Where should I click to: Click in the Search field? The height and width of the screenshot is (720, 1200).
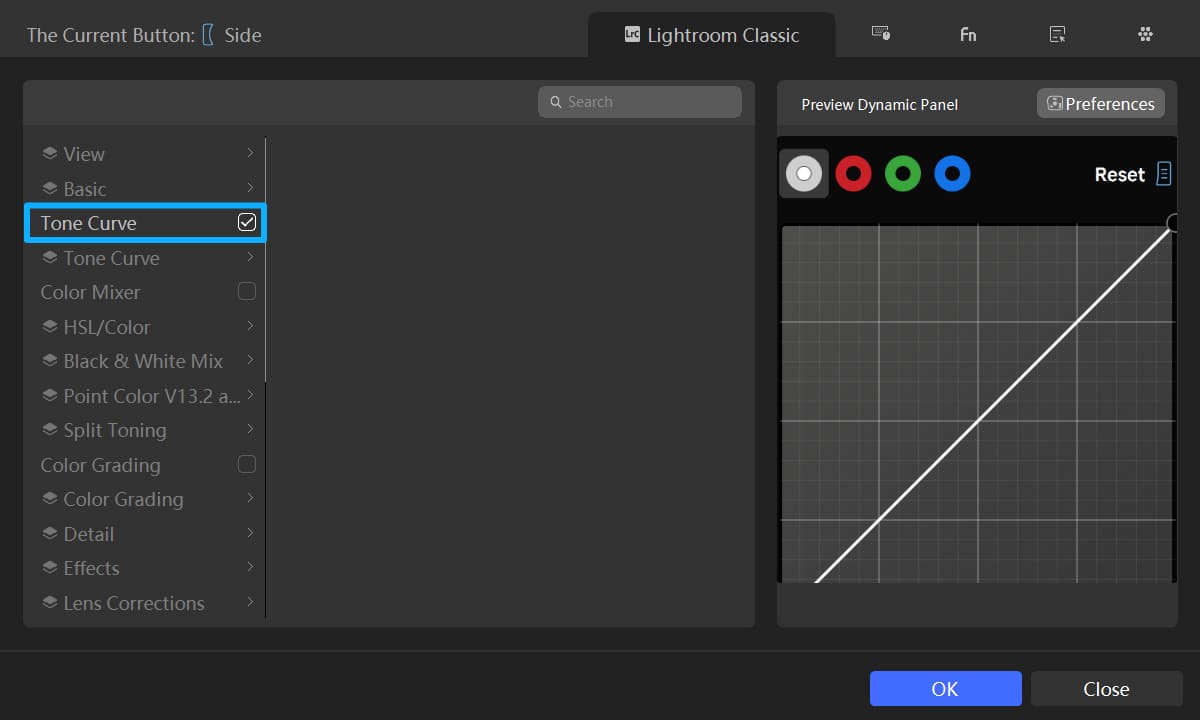[x=640, y=102]
